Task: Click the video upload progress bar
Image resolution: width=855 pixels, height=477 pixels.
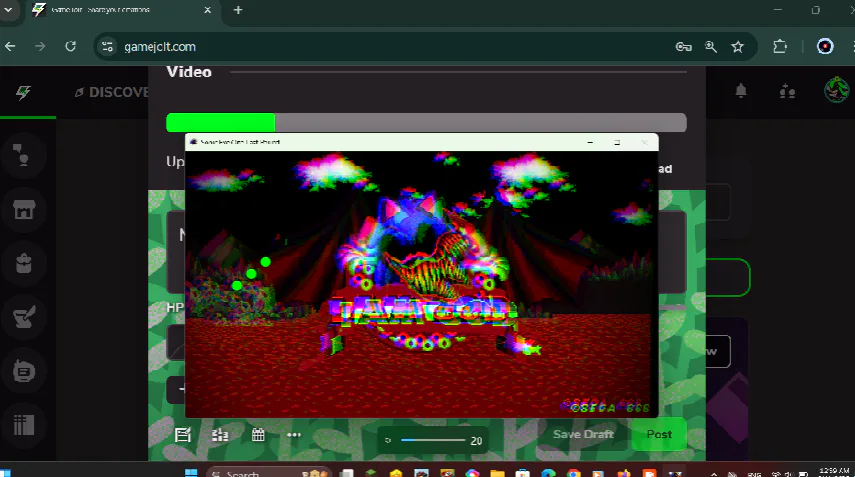Action: click(426, 123)
